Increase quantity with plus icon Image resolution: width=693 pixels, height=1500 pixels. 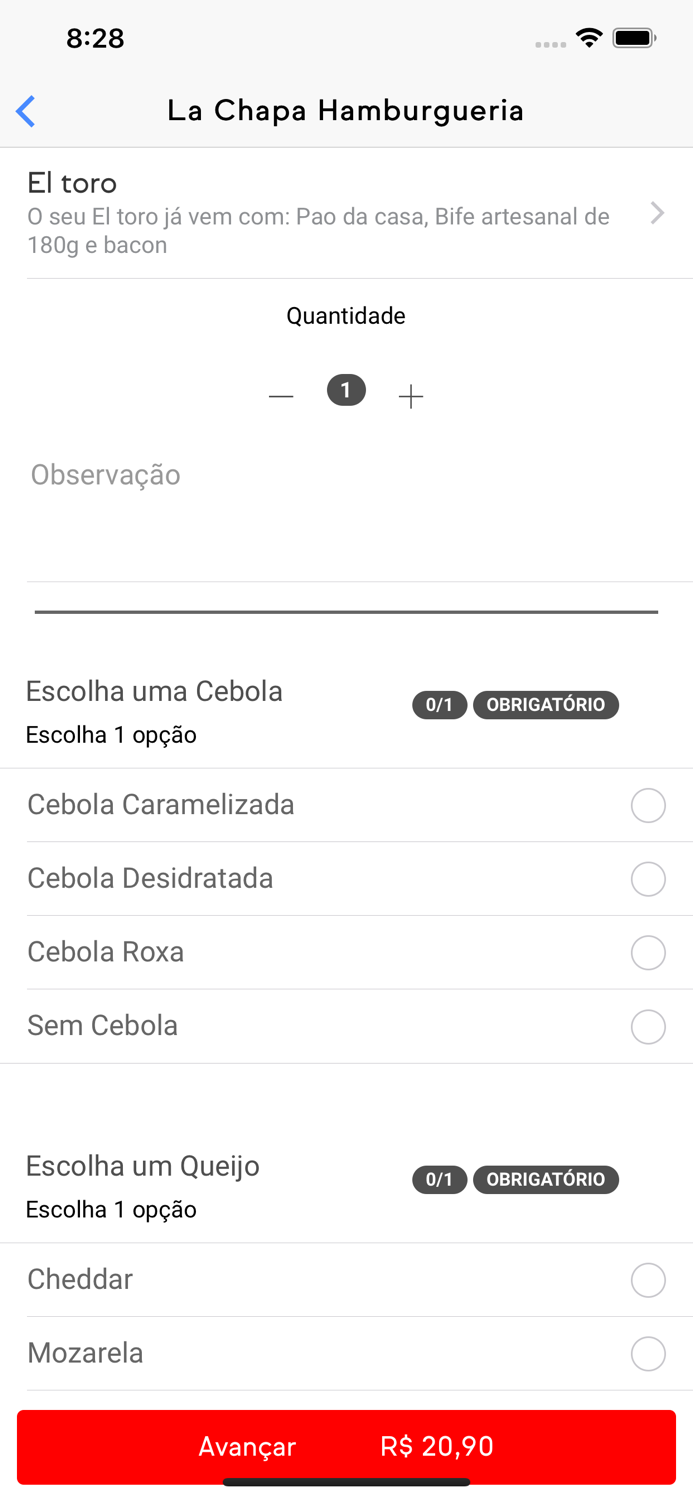click(411, 397)
